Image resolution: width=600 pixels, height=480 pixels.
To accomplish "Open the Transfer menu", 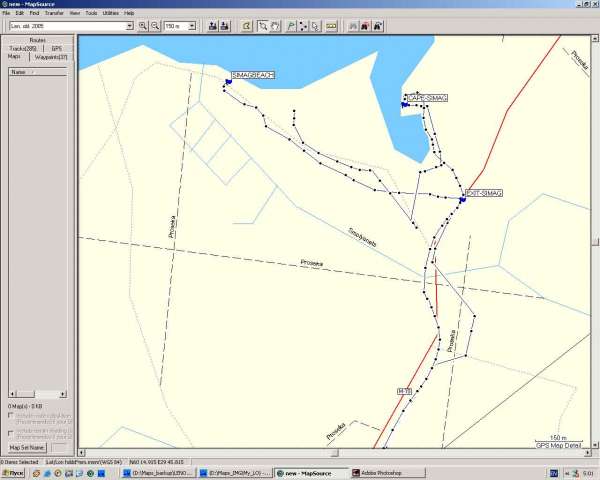I will 54,13.
